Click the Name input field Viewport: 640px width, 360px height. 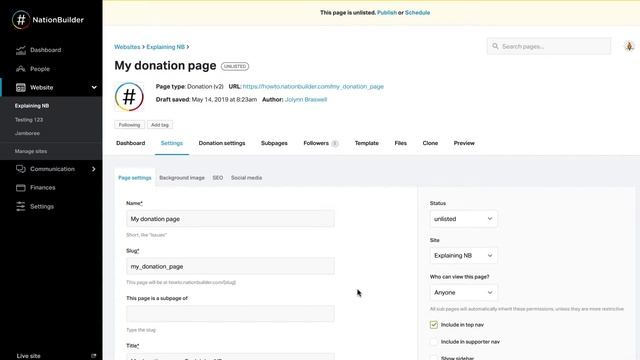point(230,219)
